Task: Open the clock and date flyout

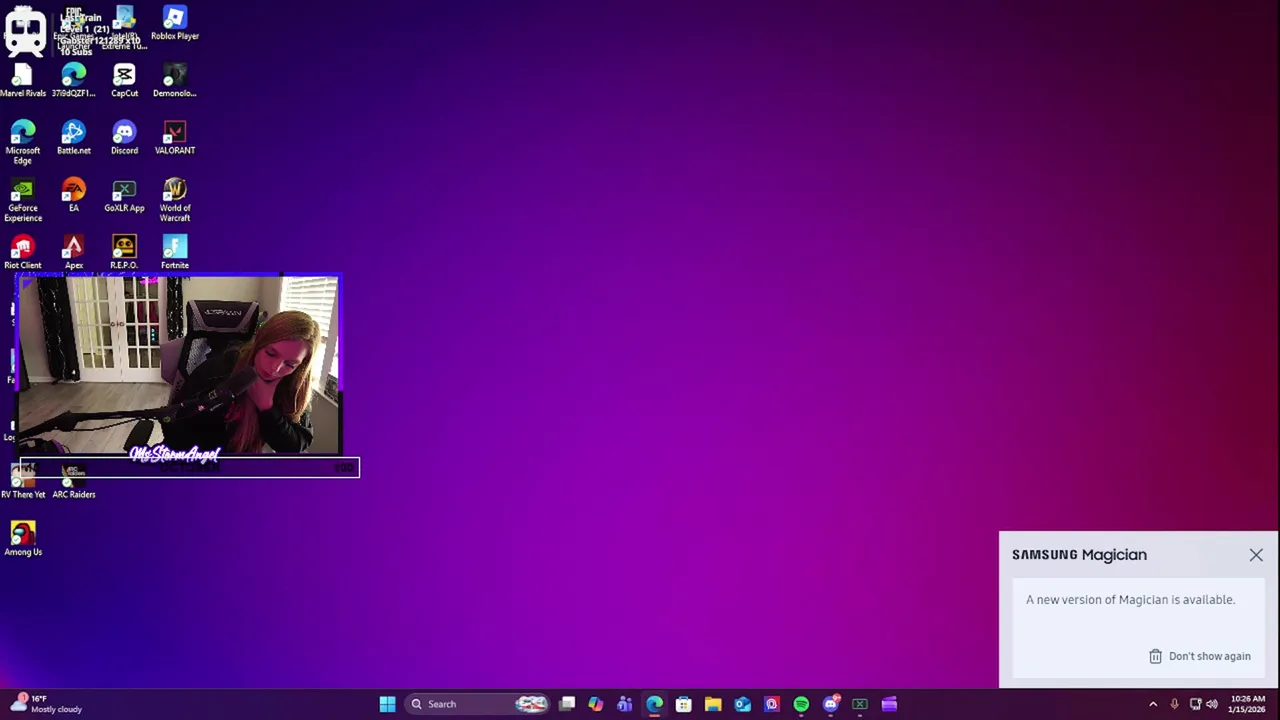Action: click(x=1247, y=704)
